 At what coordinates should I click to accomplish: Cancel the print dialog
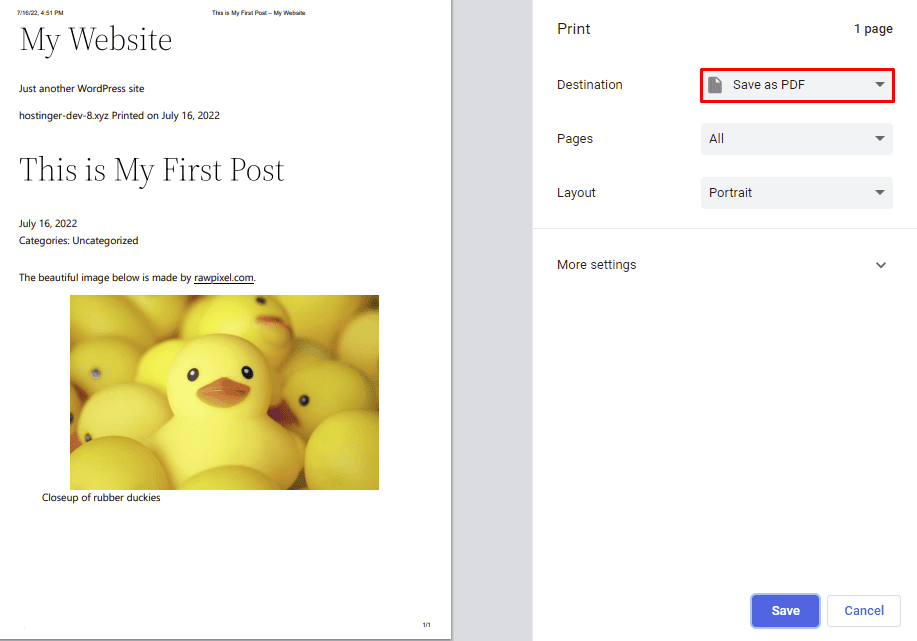[x=863, y=610]
